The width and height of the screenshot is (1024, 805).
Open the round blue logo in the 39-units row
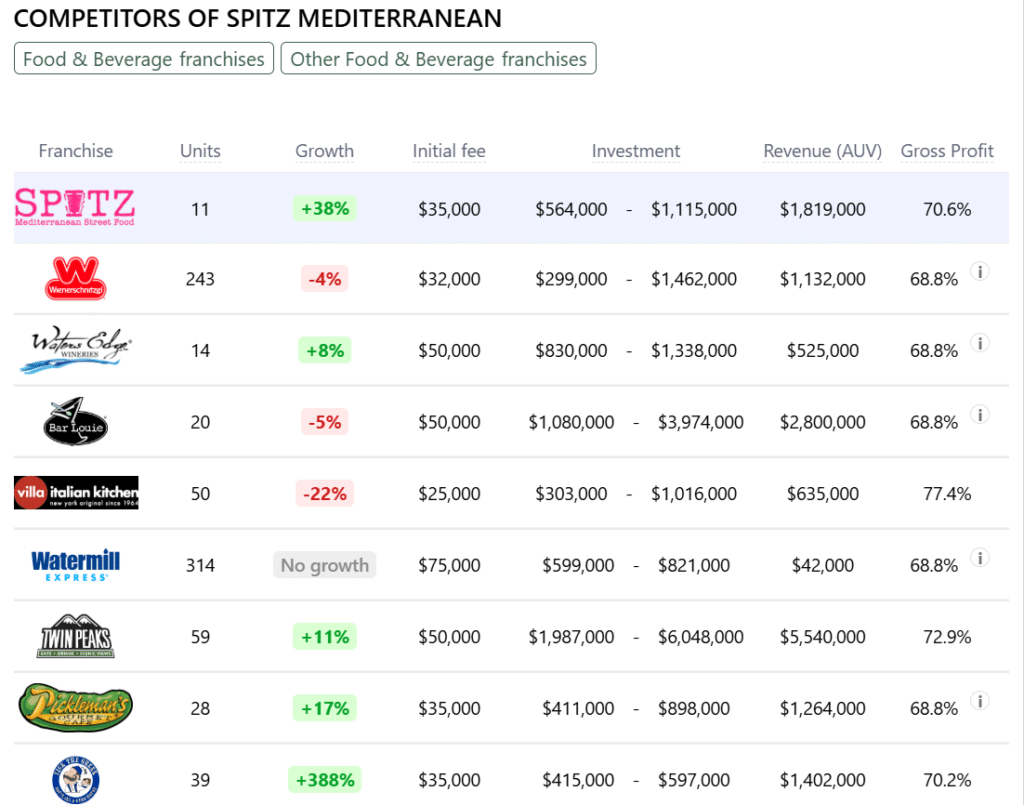coord(76,779)
